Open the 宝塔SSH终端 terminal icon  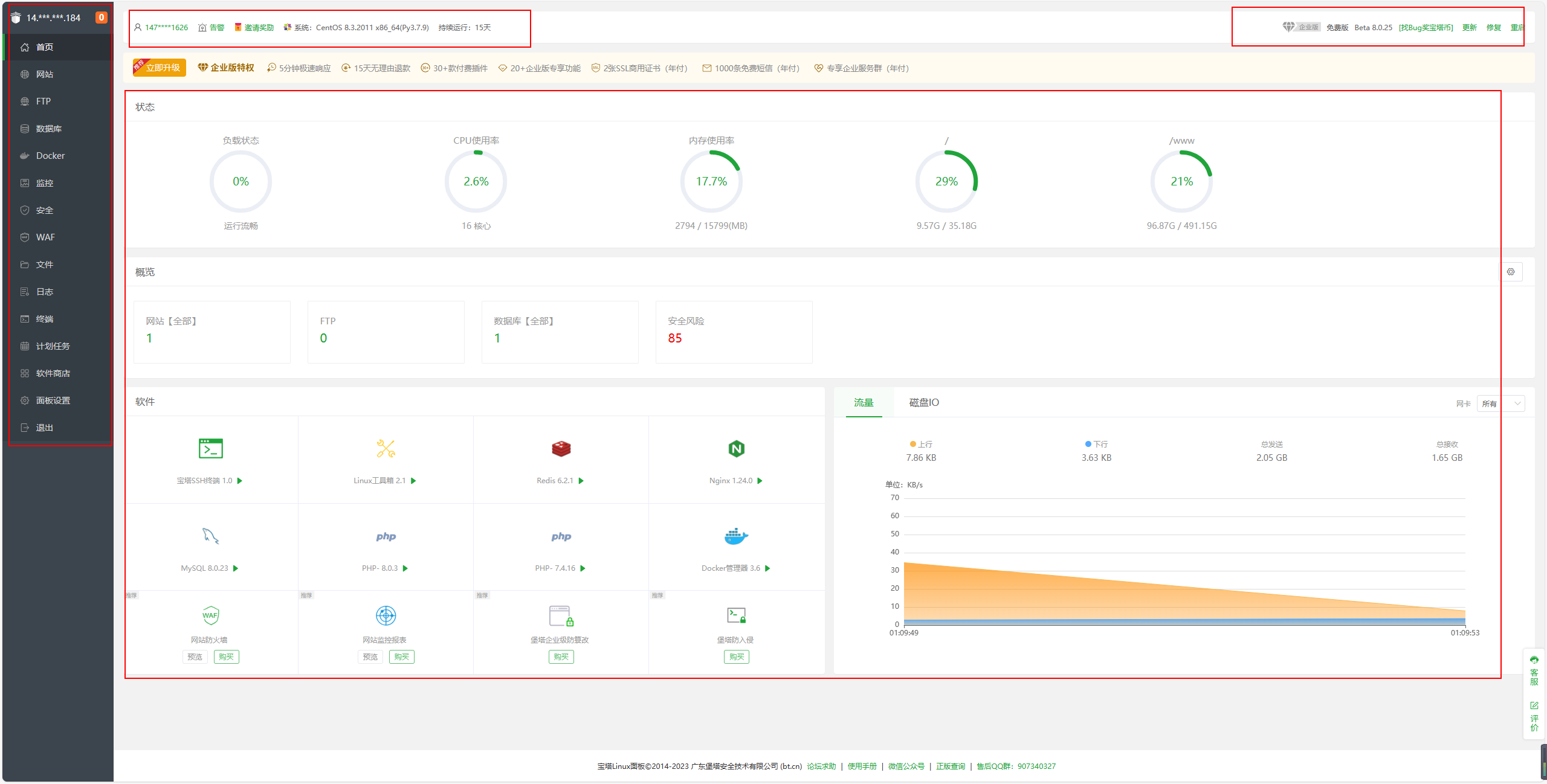click(210, 449)
